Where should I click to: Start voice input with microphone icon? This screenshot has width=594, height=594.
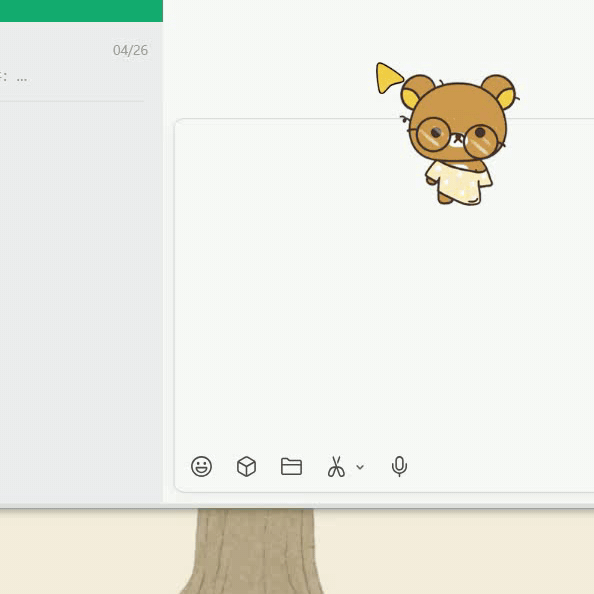399,466
